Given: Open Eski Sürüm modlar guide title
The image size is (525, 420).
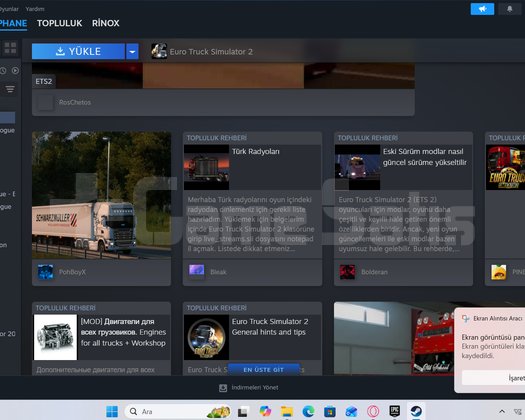Looking at the screenshot, I should pyautogui.click(x=425, y=157).
